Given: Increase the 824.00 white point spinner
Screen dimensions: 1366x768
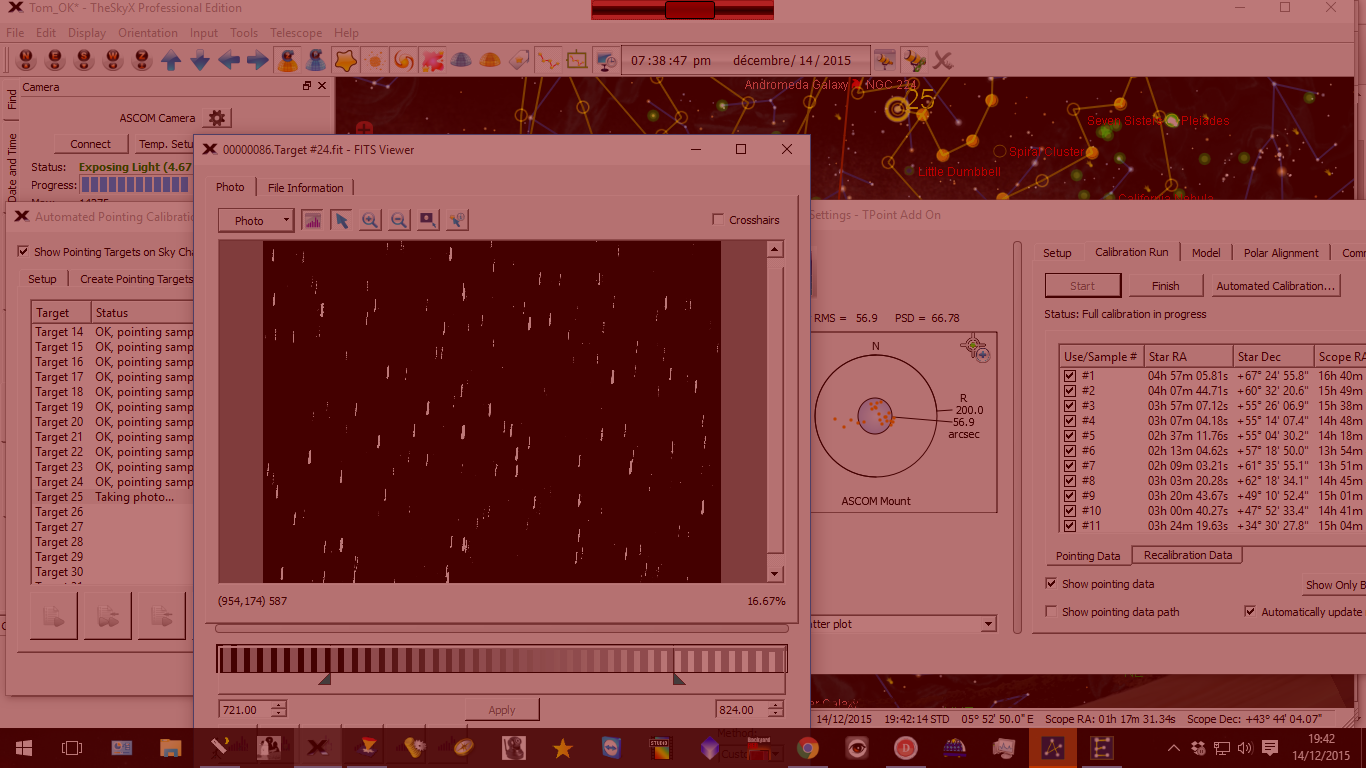Looking at the screenshot, I should pos(775,705).
